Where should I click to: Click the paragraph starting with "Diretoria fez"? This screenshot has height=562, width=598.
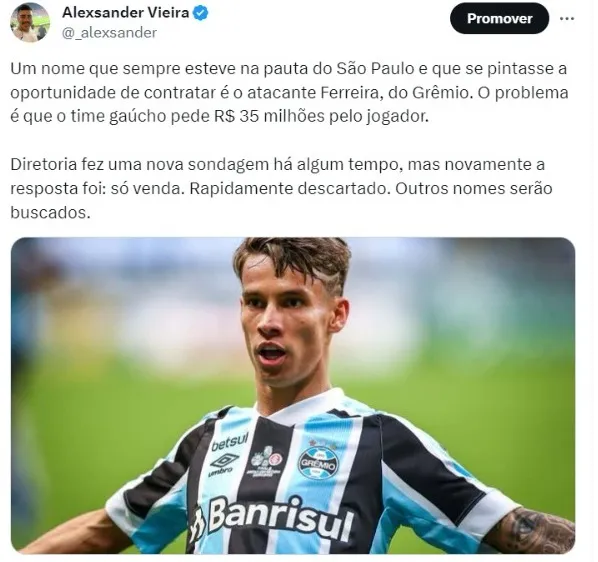281,188
